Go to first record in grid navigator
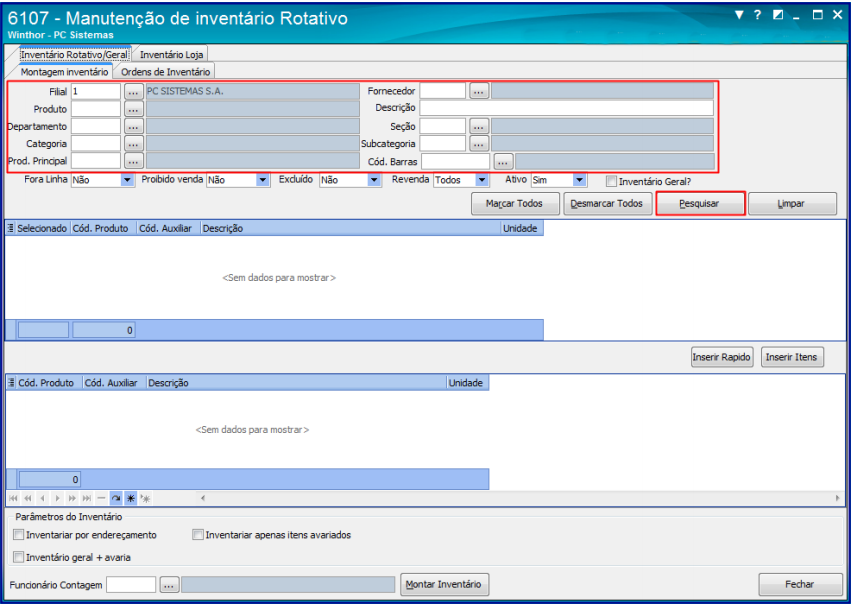The height and width of the screenshot is (605, 851). [x=14, y=498]
